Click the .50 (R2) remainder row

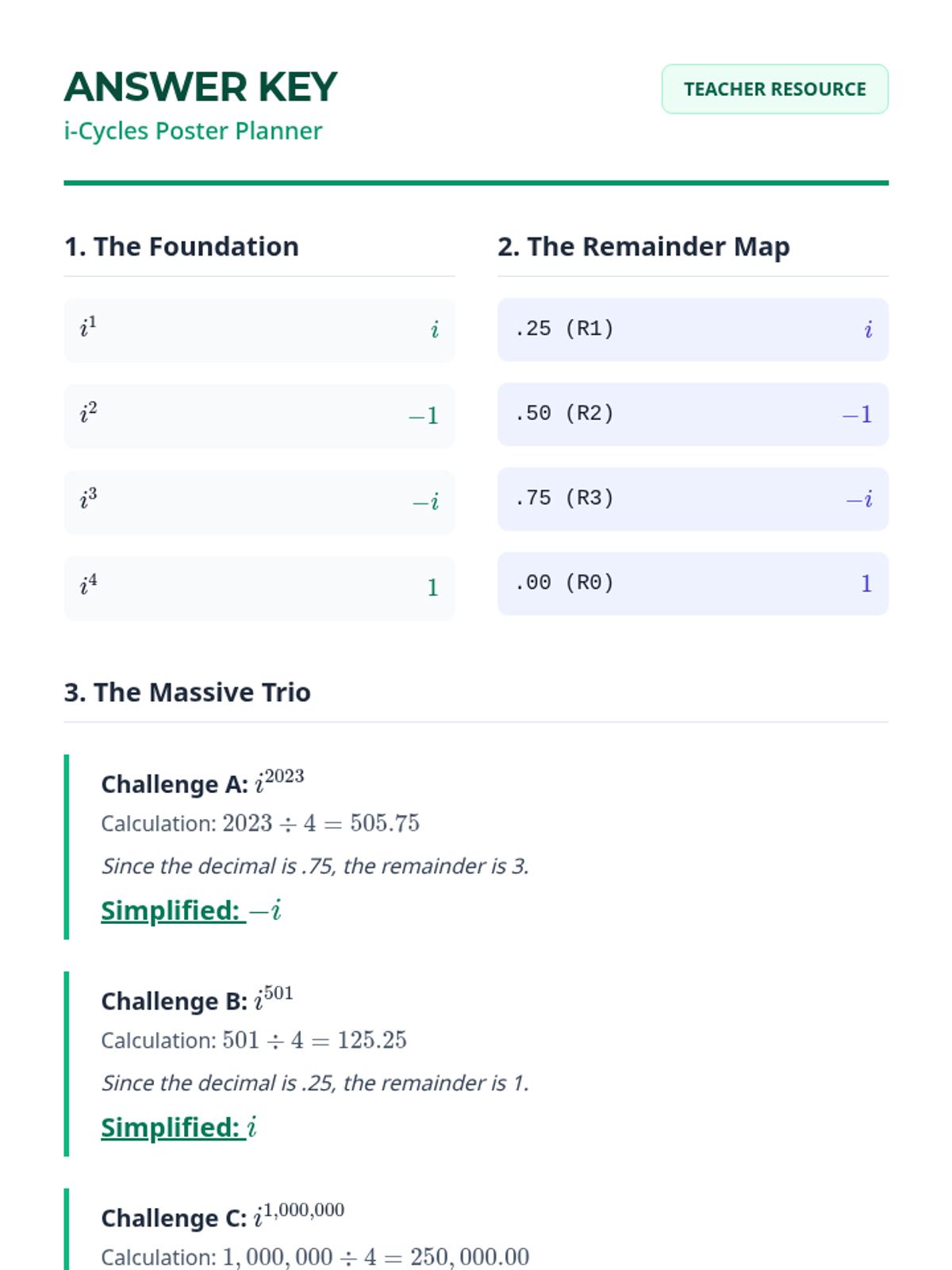692,414
